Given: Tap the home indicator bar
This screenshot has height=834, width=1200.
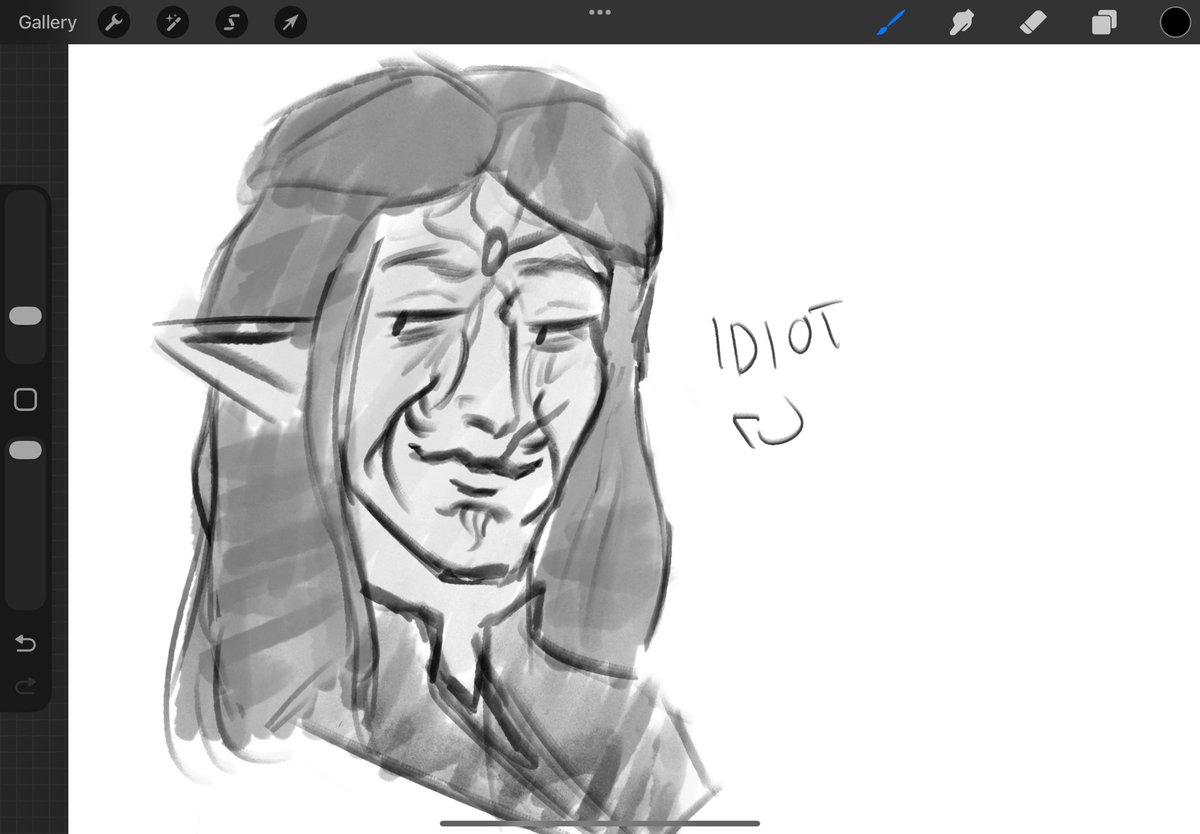Looking at the screenshot, I should [x=600, y=824].
